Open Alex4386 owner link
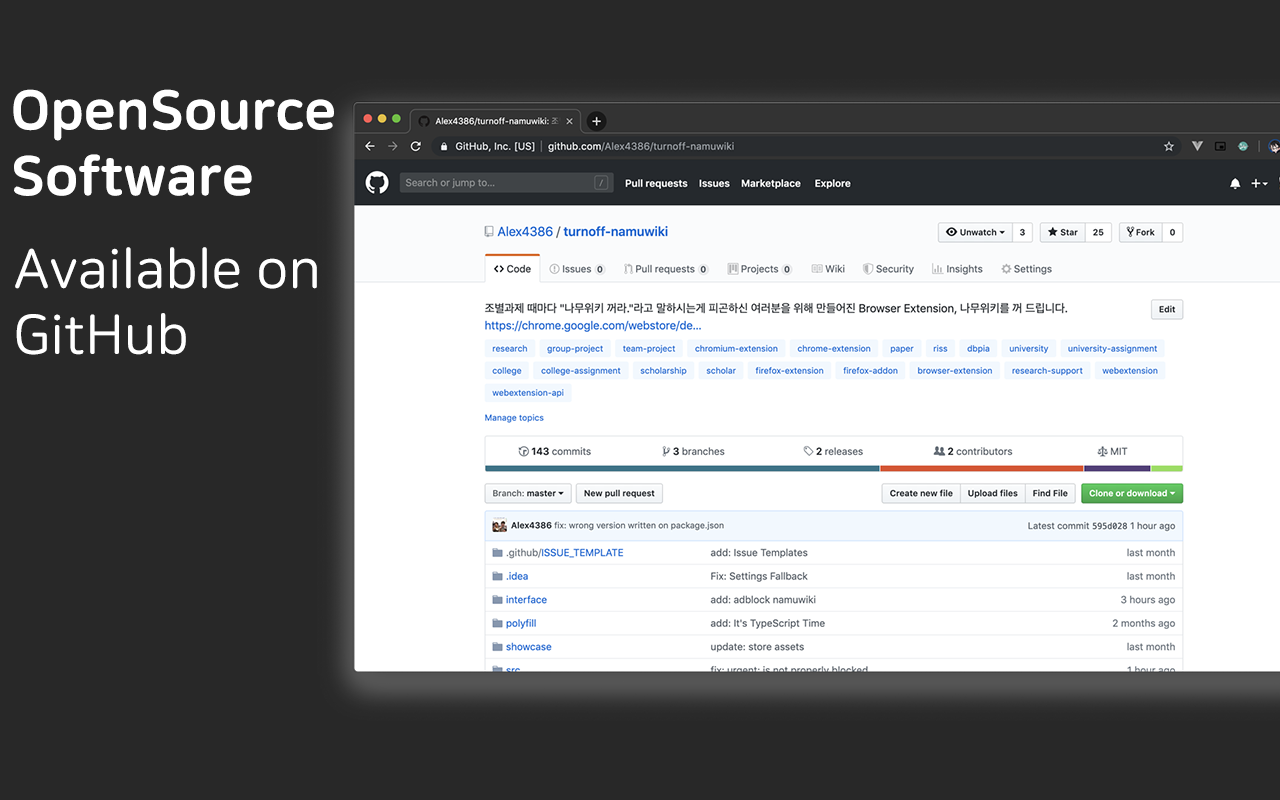Image resolution: width=1280 pixels, height=800 pixels. tap(525, 231)
